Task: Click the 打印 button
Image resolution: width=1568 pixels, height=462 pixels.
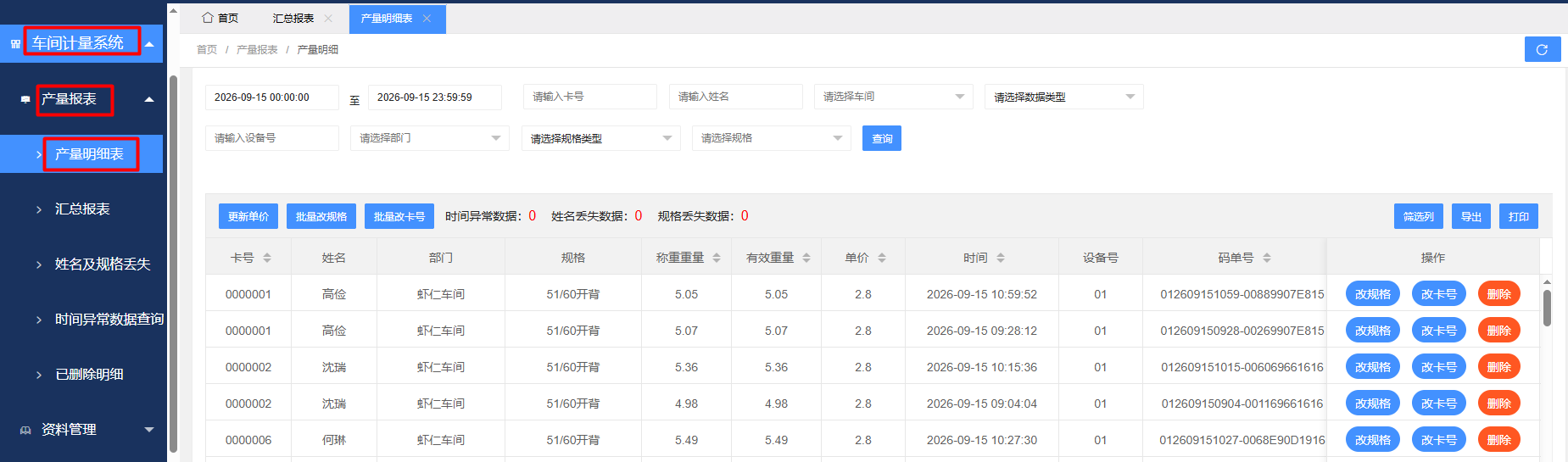Action: pos(1519,216)
